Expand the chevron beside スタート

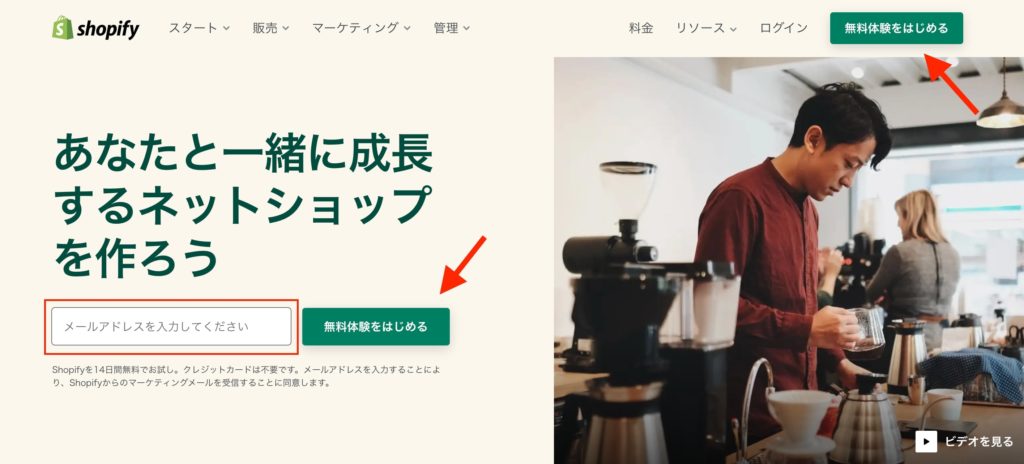pos(226,29)
